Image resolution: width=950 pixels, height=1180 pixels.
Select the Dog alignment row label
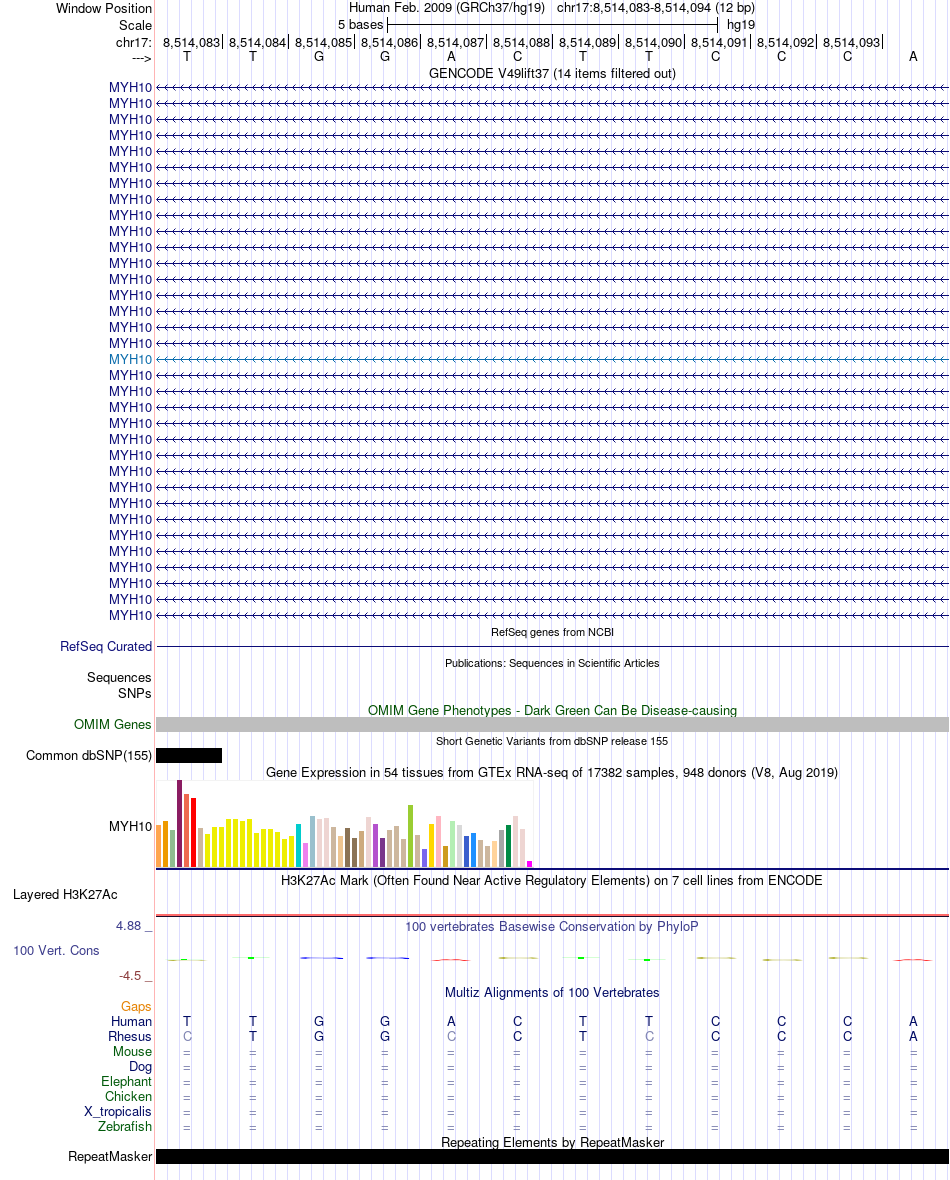click(141, 1067)
